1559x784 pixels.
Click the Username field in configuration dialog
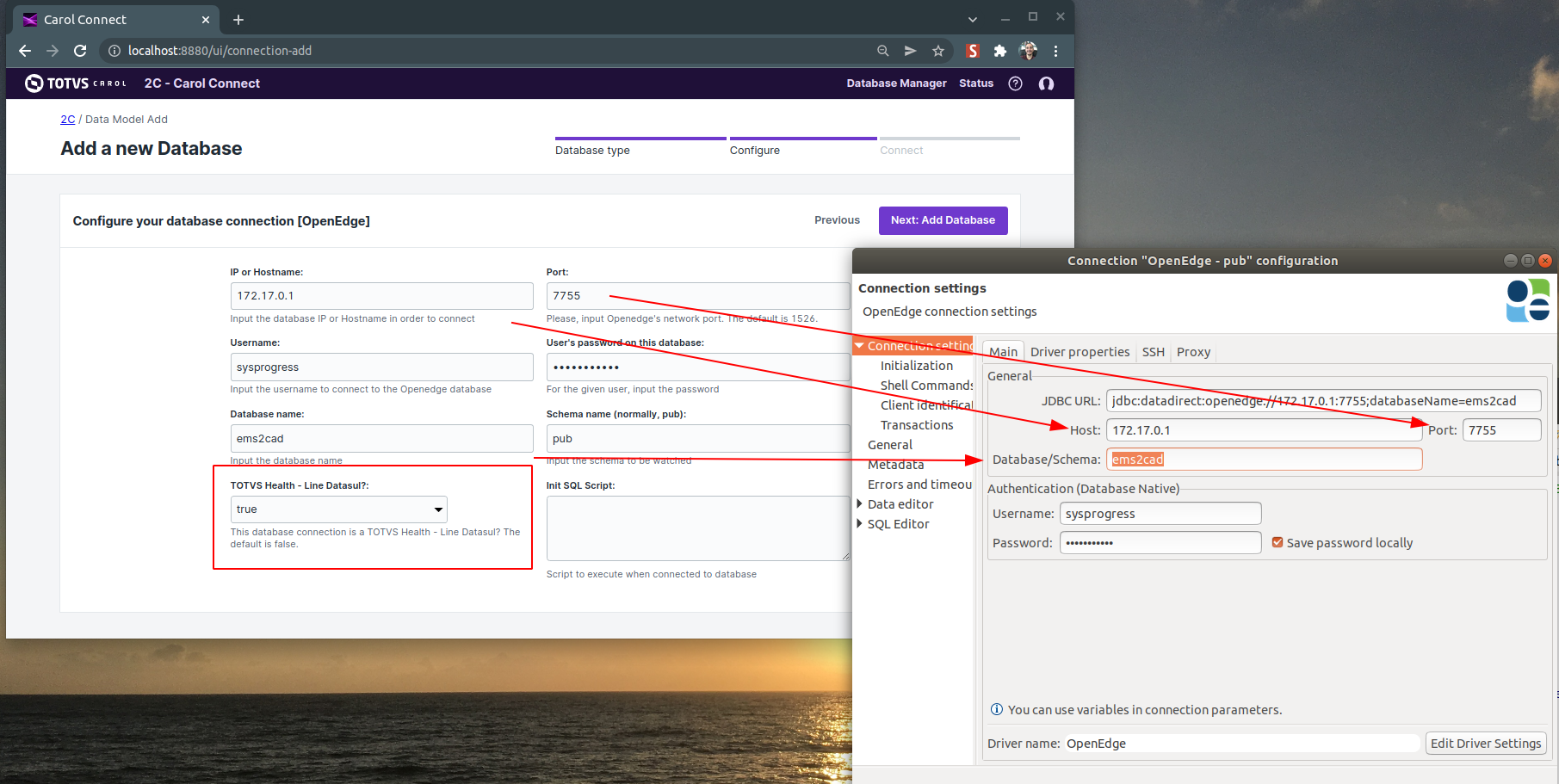click(1160, 514)
